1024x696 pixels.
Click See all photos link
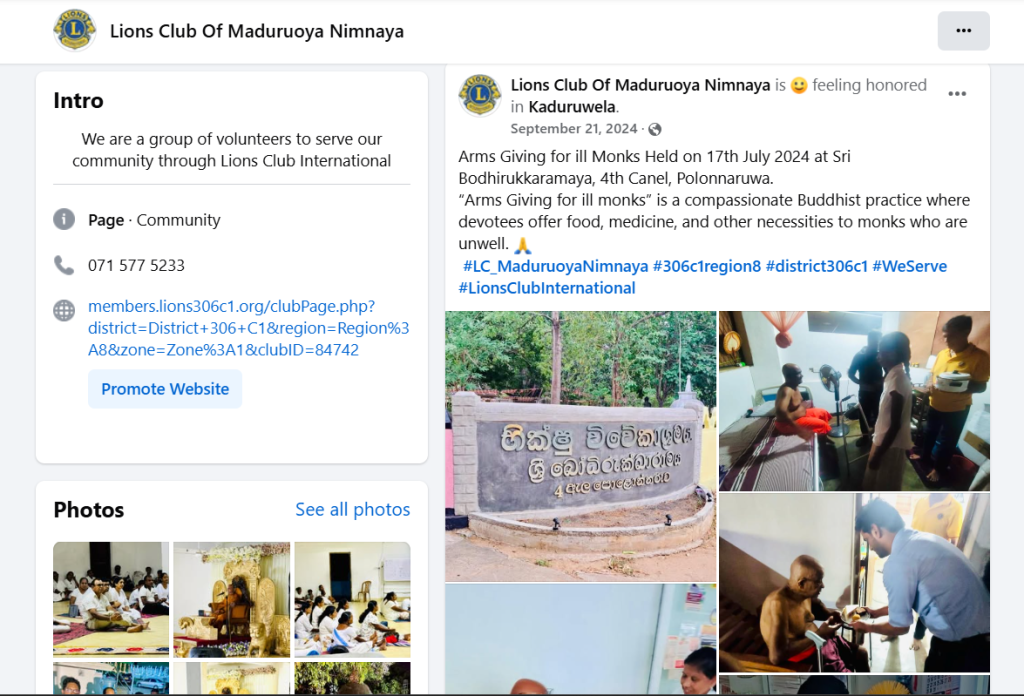[x=353, y=509]
